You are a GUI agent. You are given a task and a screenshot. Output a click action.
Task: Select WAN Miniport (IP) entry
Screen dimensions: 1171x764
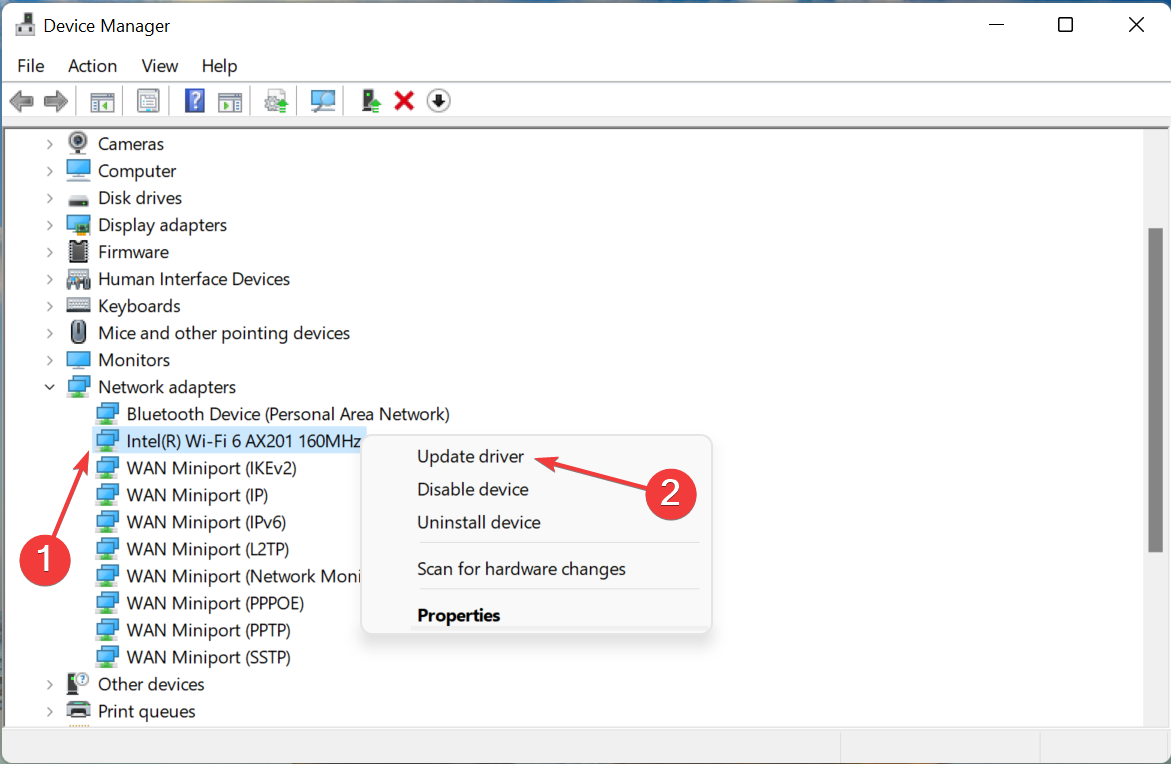197,495
